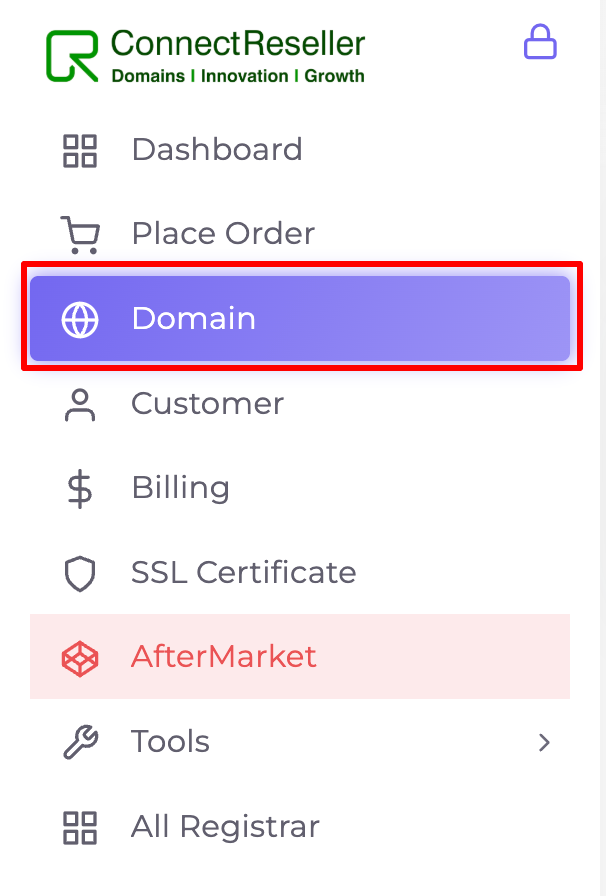Screen dimensions: 606x896
Task: Click the Place Order cart icon
Action: coord(80,235)
